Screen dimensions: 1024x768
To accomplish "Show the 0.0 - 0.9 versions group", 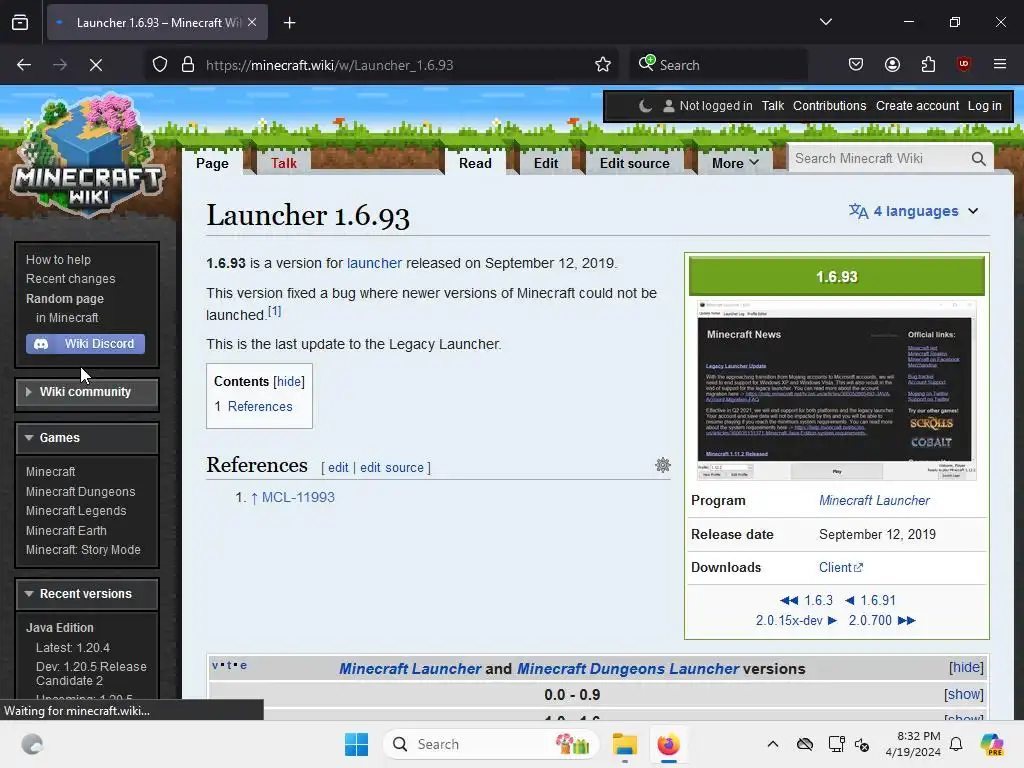I will point(963,694).
